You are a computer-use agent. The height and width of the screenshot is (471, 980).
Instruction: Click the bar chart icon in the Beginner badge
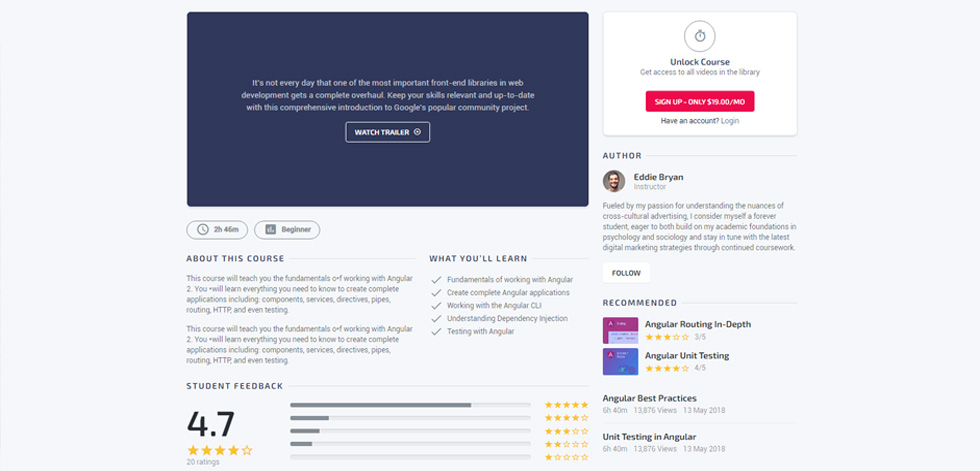[271, 229]
